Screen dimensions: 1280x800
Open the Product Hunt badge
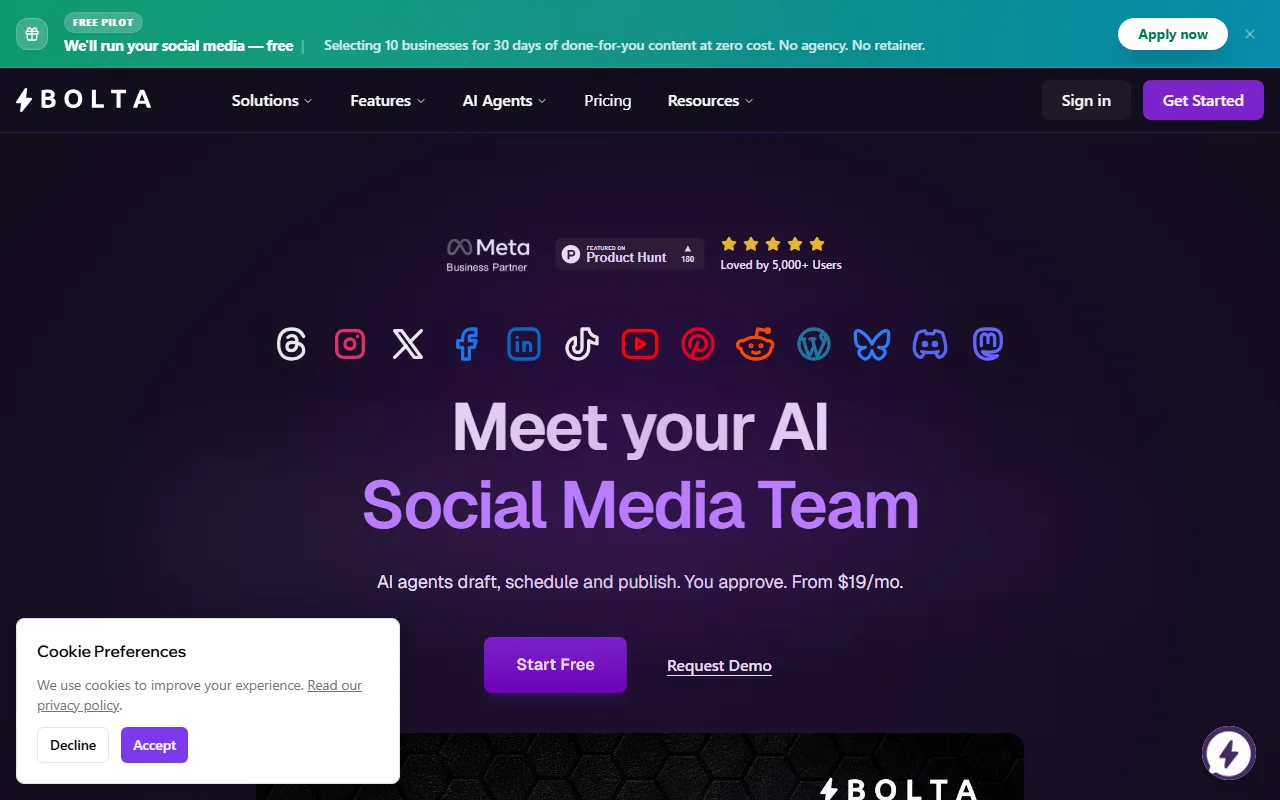click(630, 254)
